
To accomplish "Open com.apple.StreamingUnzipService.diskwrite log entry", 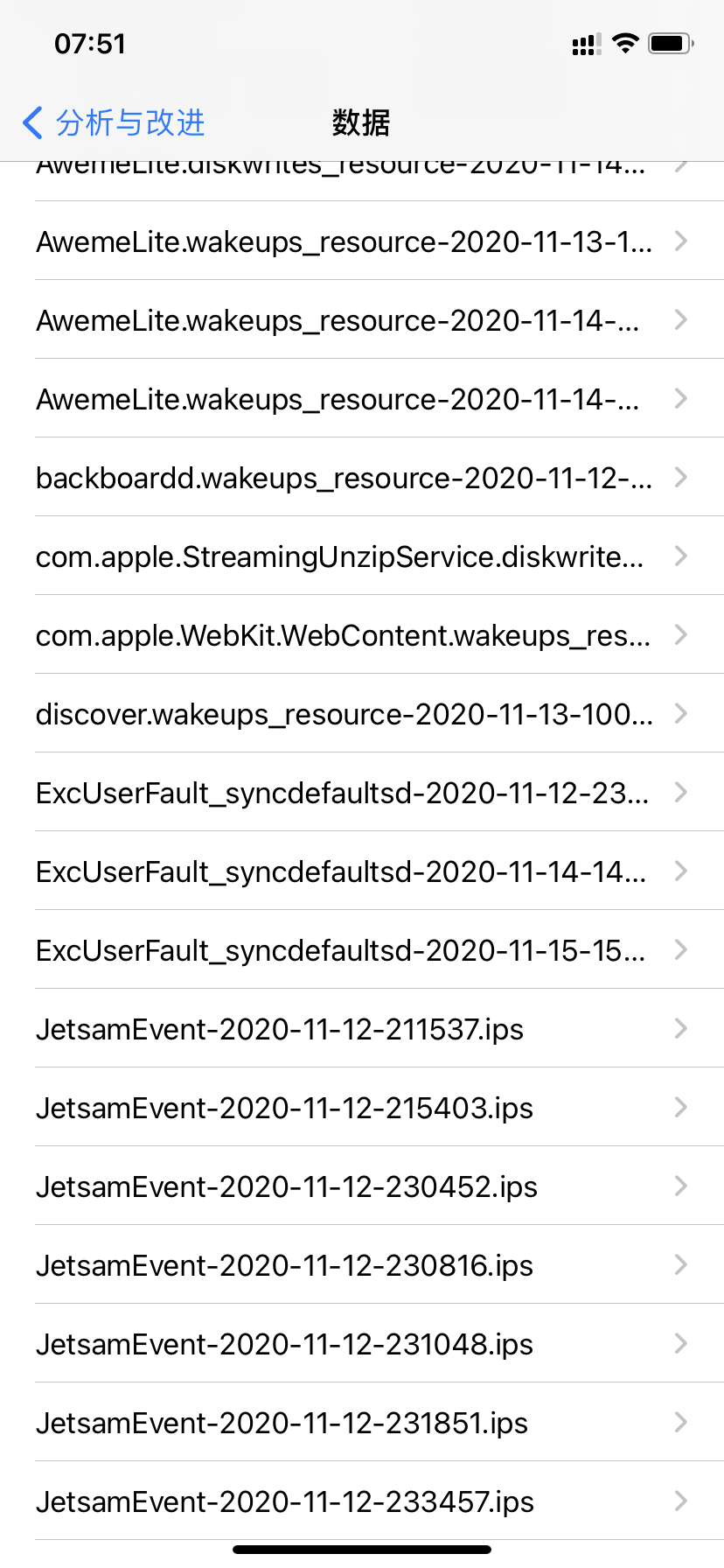I will click(339, 557).
